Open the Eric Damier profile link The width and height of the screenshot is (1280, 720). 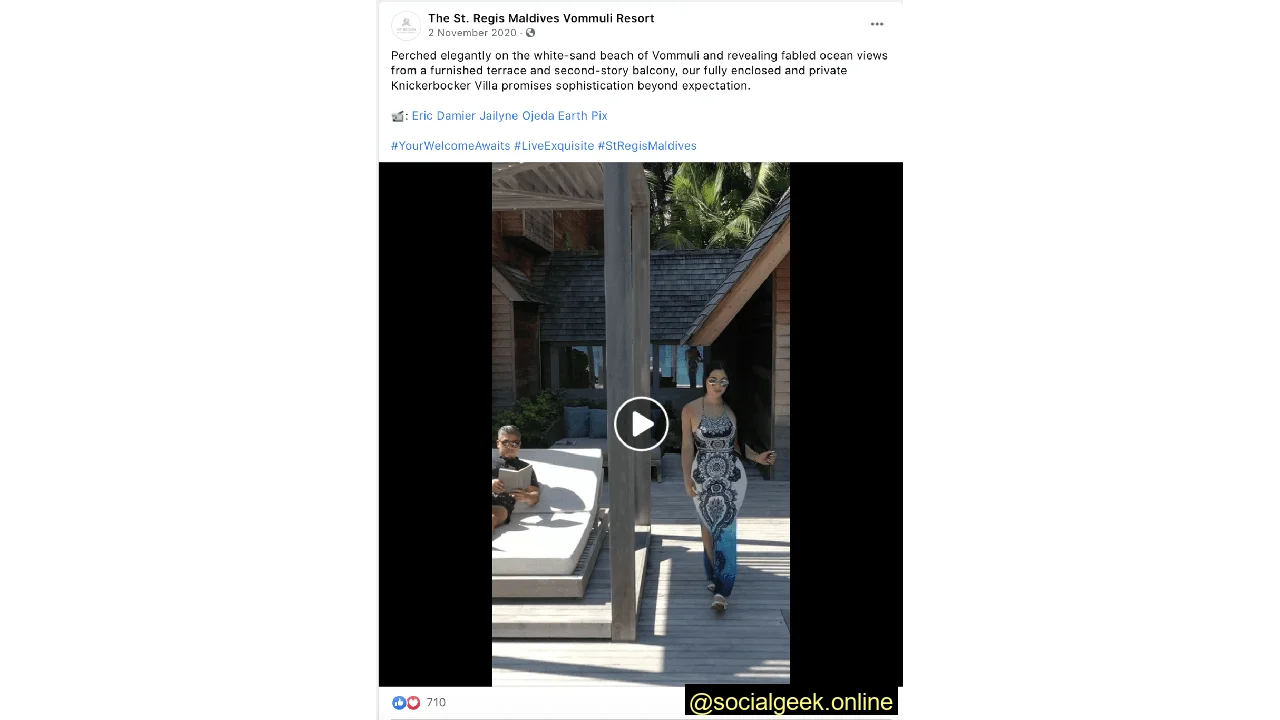click(x=444, y=116)
